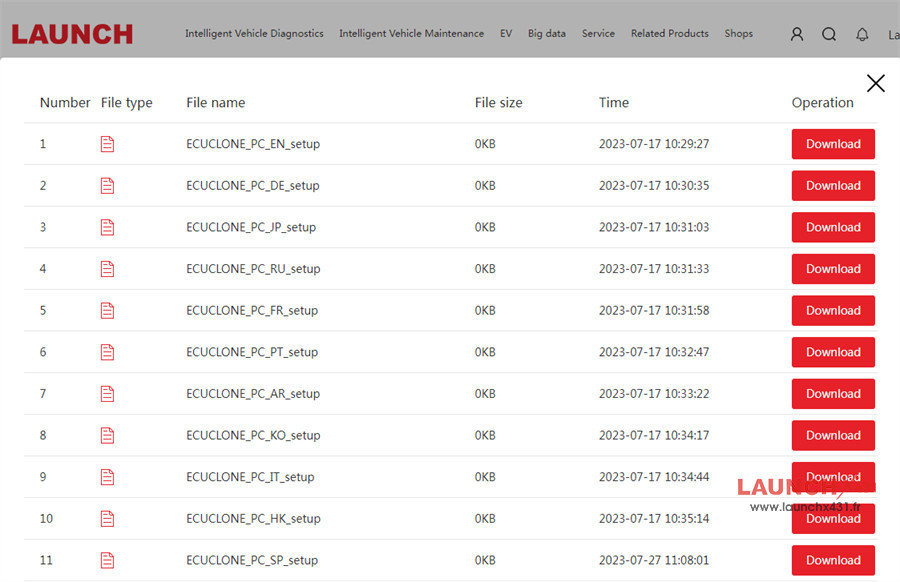This screenshot has height=582, width=900.
Task: Select file name ECUCLONE_PC_SP_setup
Action: 252,560
